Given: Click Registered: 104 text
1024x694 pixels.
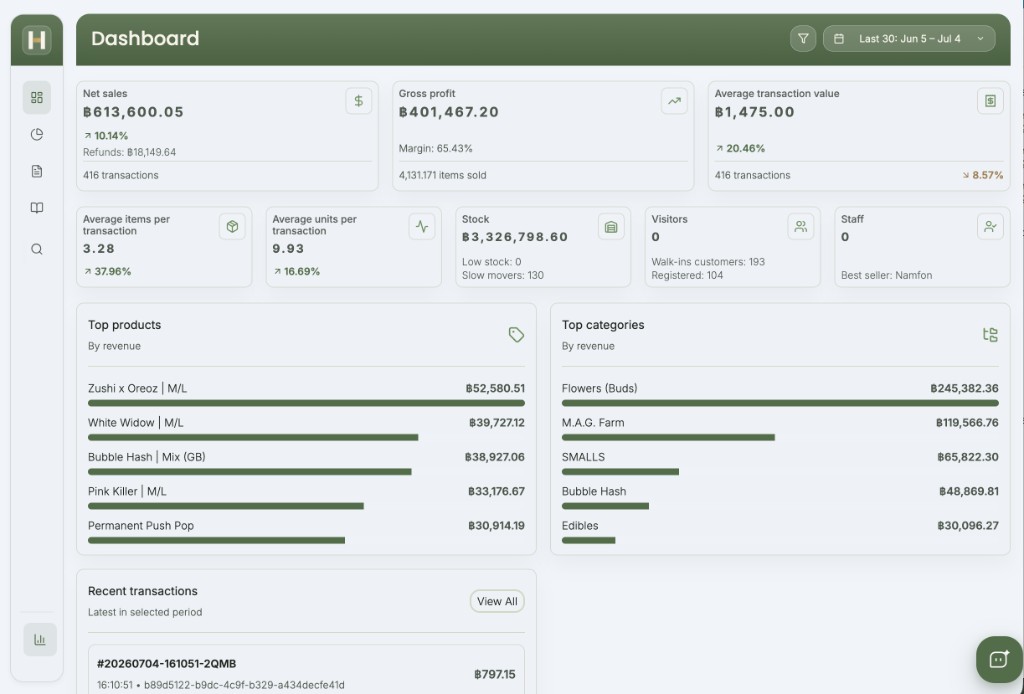Looking at the screenshot, I should click(687, 276).
